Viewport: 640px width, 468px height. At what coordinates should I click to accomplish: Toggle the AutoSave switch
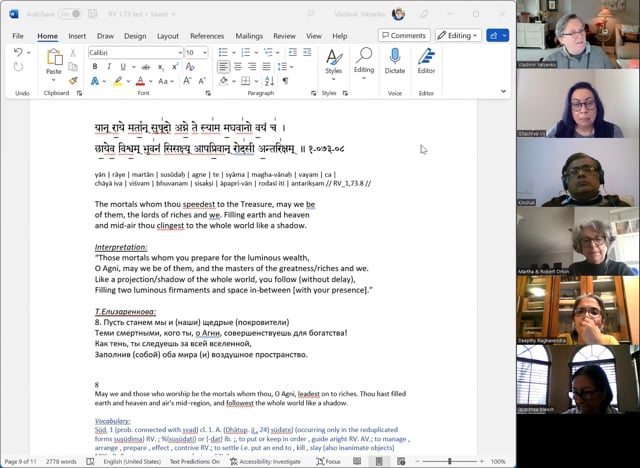pyautogui.click(x=70, y=14)
